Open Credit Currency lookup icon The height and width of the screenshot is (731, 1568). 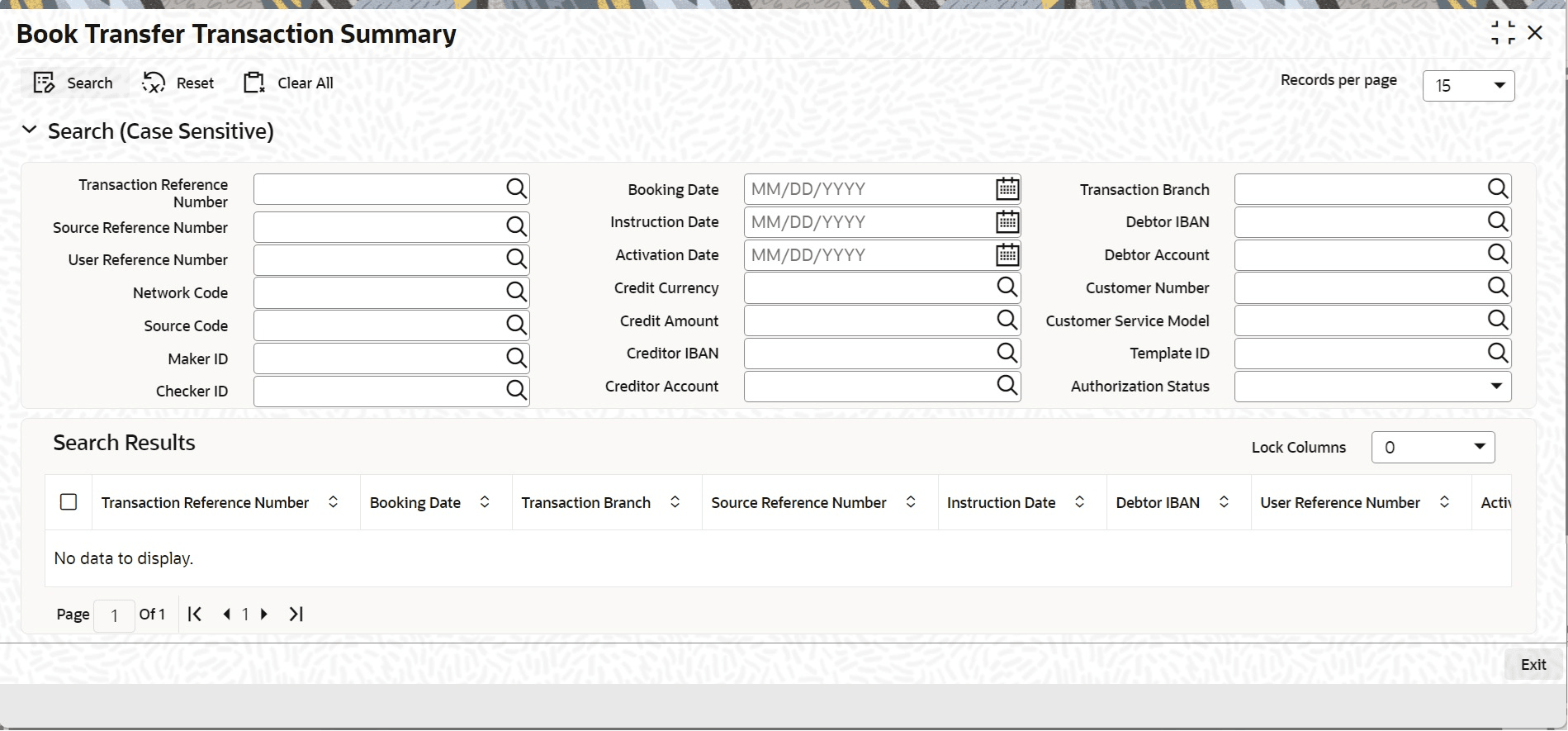(1007, 287)
